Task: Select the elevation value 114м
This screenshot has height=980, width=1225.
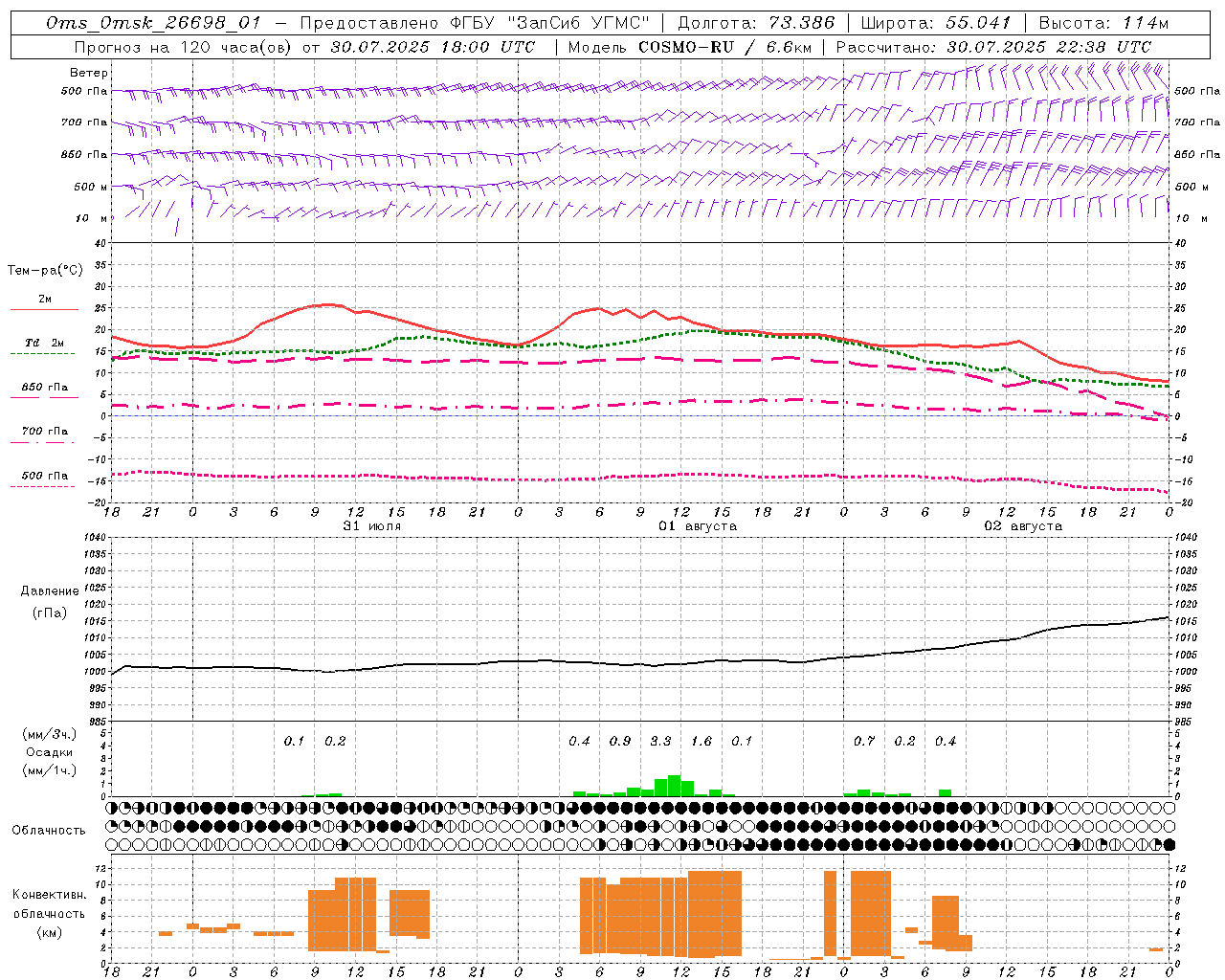Action: pyautogui.click(x=1144, y=23)
